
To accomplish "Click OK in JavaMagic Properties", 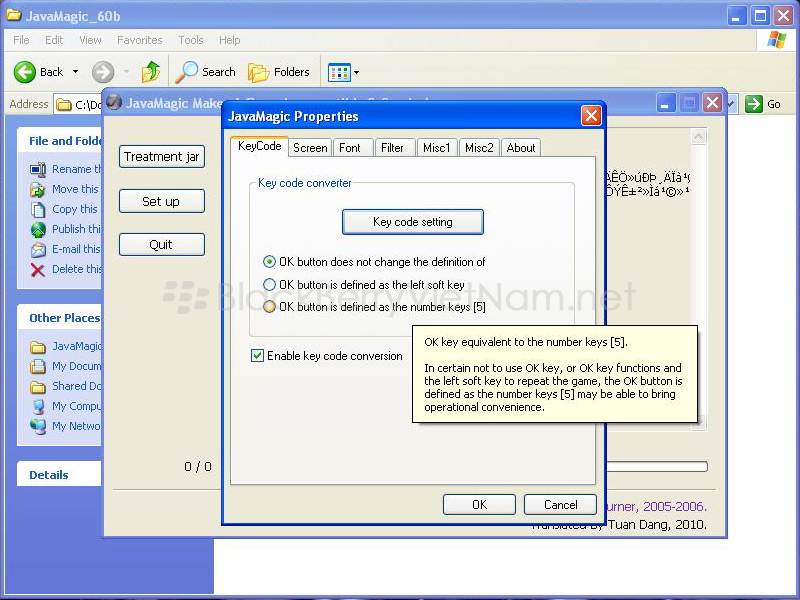I will [x=479, y=505].
